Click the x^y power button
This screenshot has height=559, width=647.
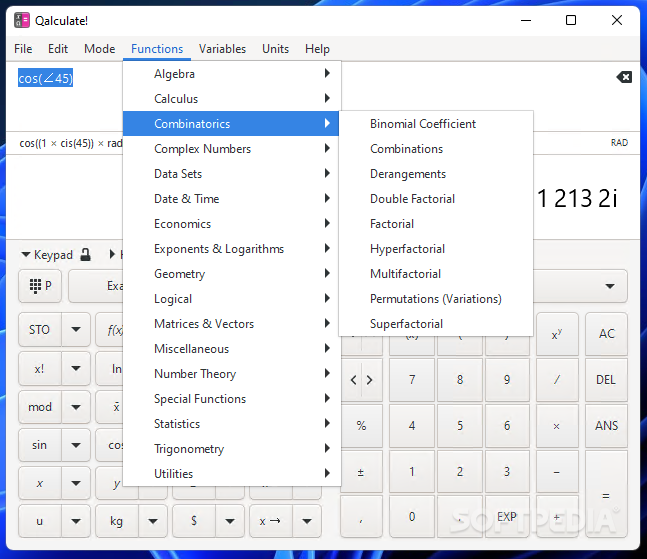click(557, 333)
